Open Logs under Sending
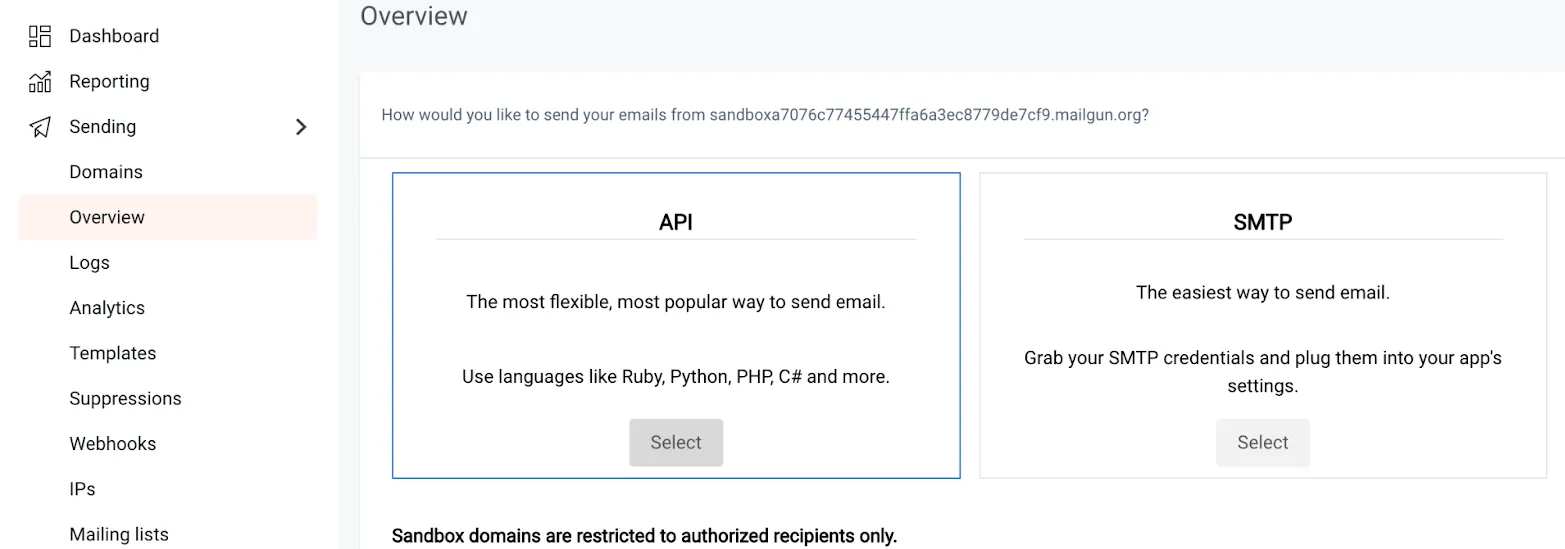The width and height of the screenshot is (1565, 549). [x=90, y=263]
